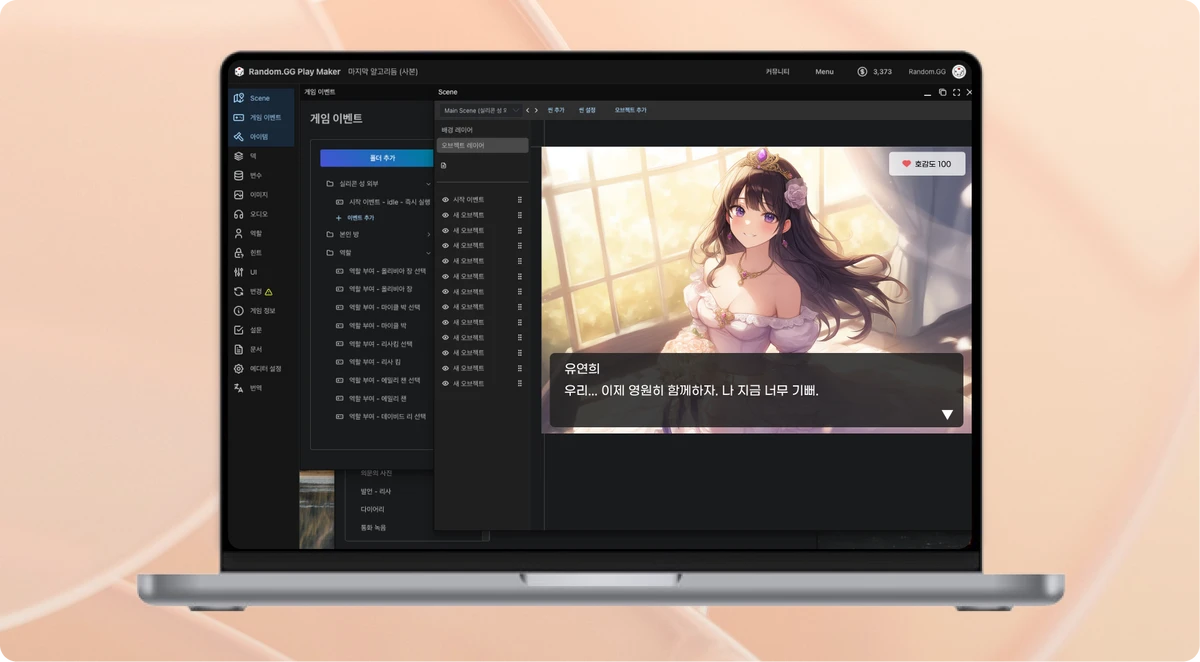This screenshot has height=662, width=1200.
Task: Click the coin icon beside 3,373
Action: pos(862,71)
